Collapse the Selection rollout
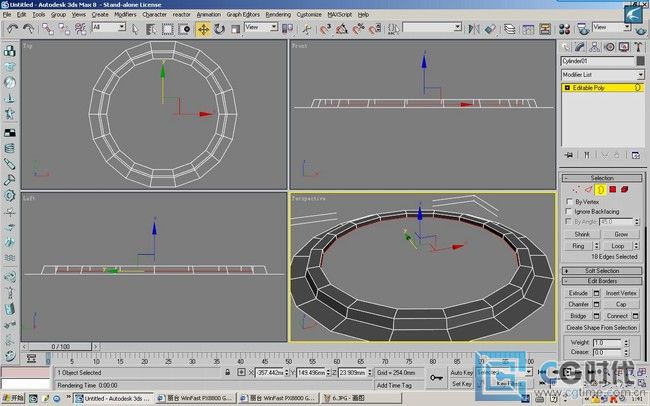The width and height of the screenshot is (650, 406). click(602, 178)
